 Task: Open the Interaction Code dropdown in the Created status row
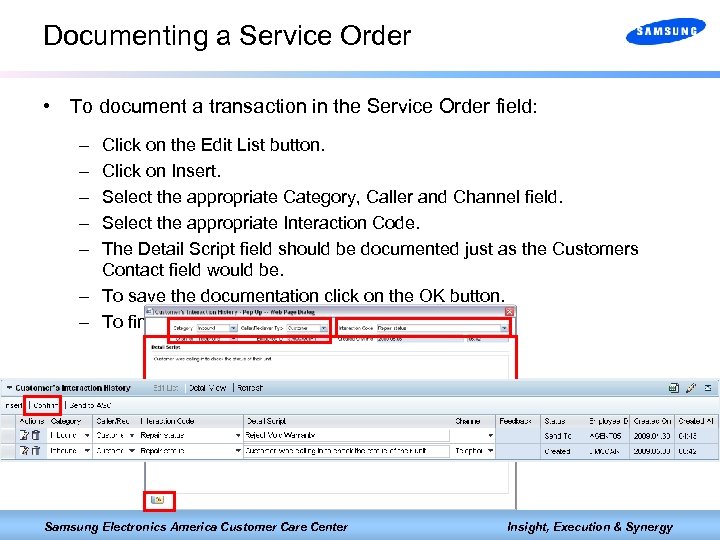pyautogui.click(x=238, y=451)
